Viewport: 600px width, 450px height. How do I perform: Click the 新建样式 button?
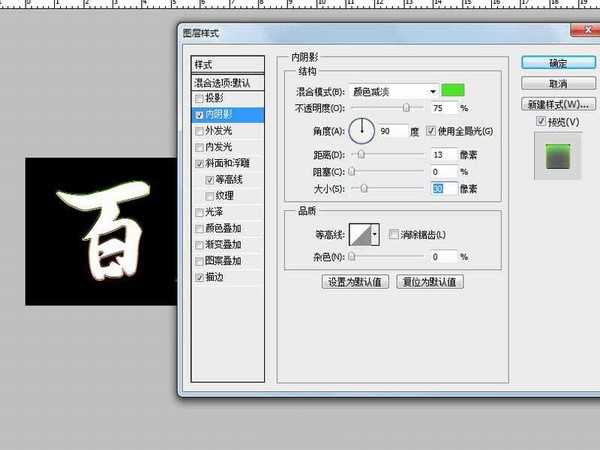[558, 104]
